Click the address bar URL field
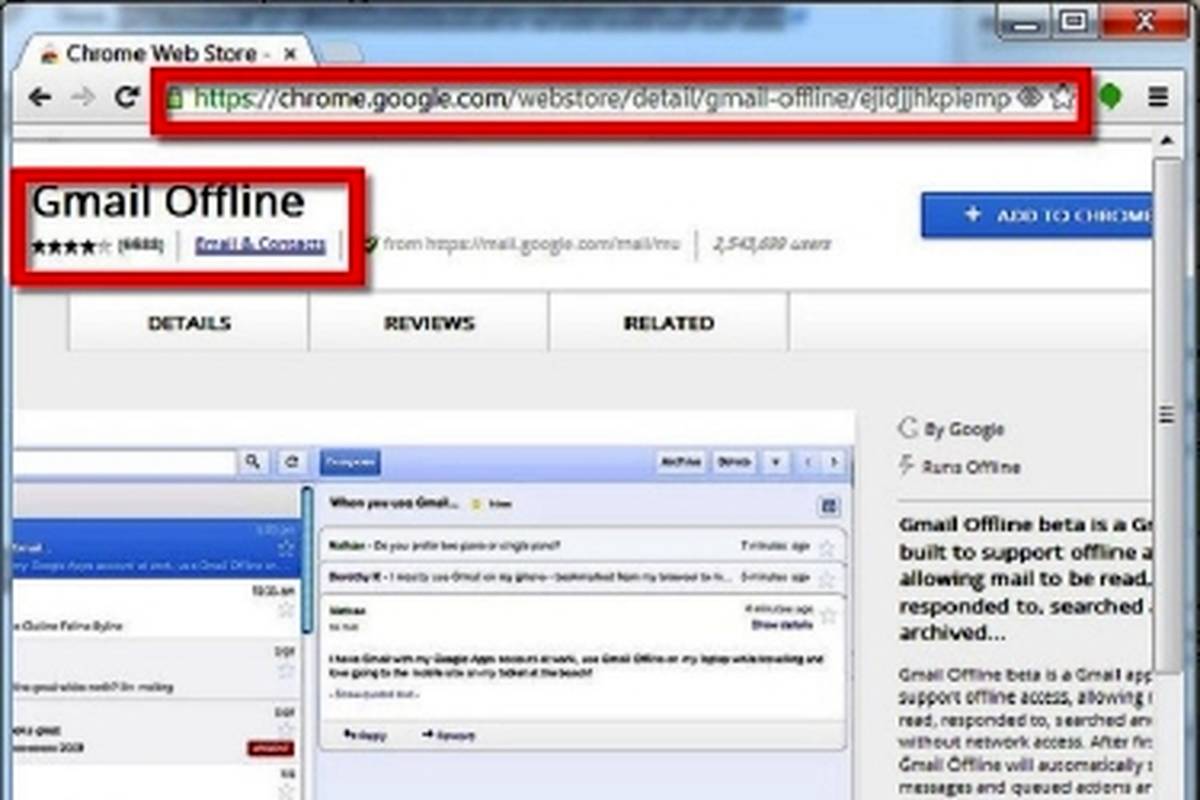The image size is (1200, 800). click(x=600, y=98)
